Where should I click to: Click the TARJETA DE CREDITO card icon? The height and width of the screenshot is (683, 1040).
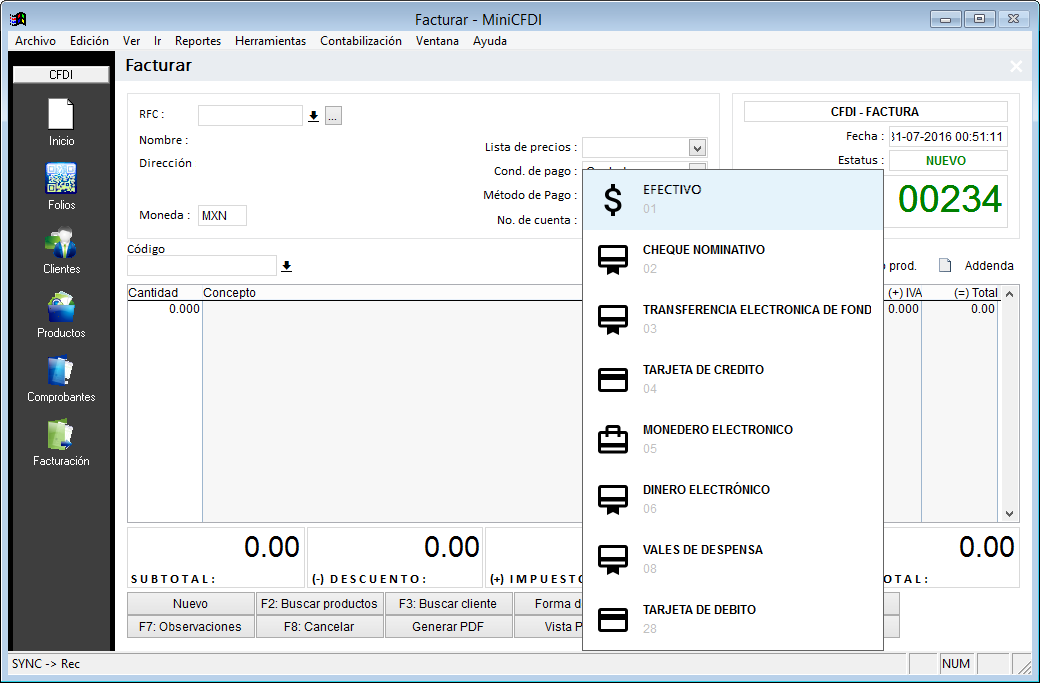613,380
